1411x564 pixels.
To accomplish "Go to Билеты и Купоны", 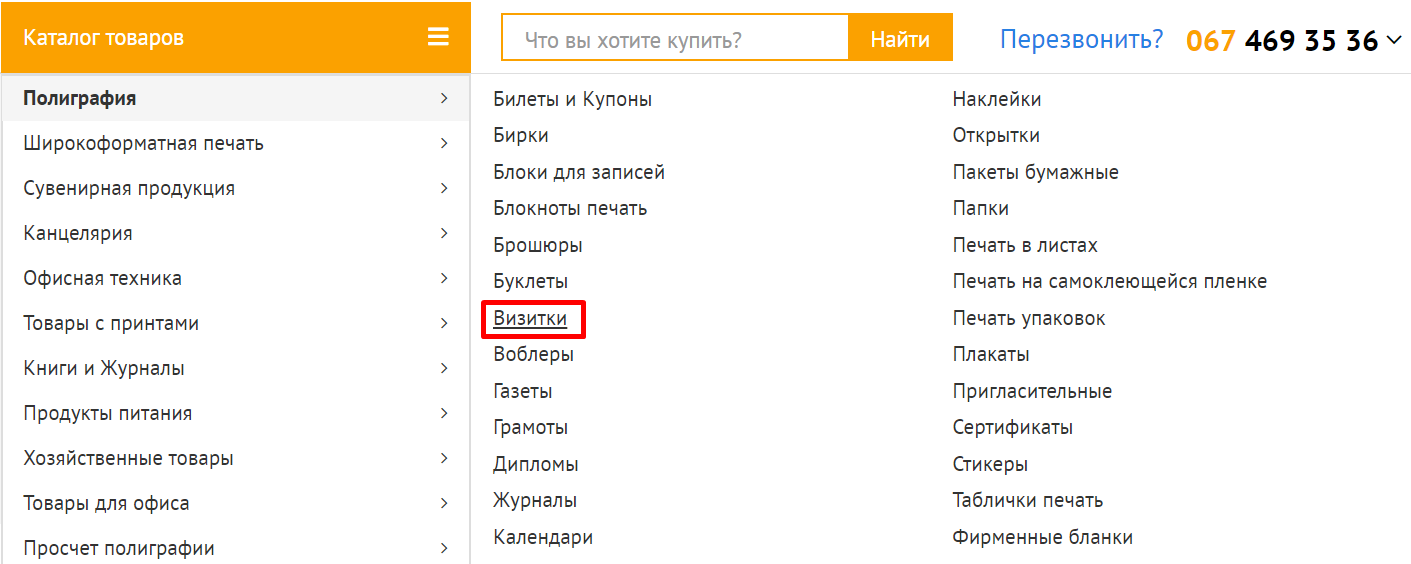I will click(572, 99).
